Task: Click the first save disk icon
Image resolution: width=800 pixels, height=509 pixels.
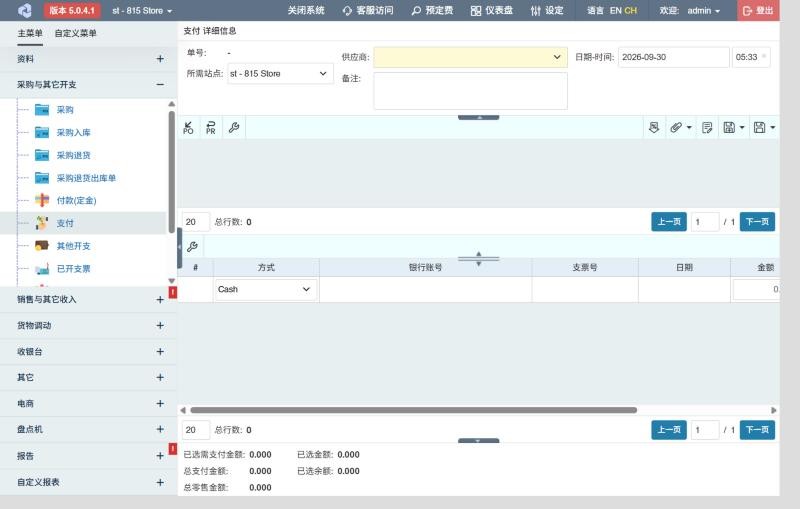Action: 729,128
